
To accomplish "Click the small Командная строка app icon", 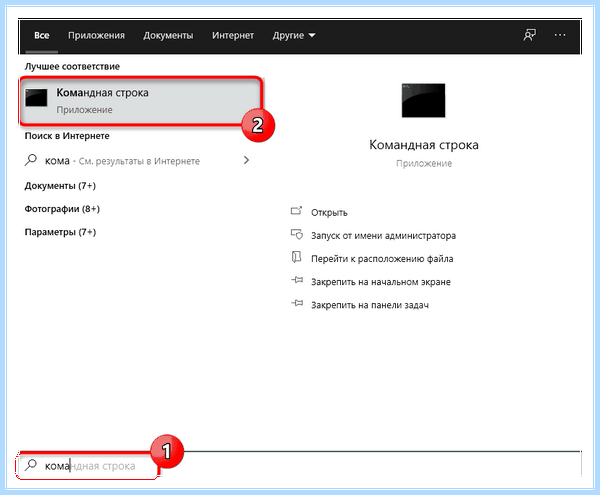I will point(36,98).
